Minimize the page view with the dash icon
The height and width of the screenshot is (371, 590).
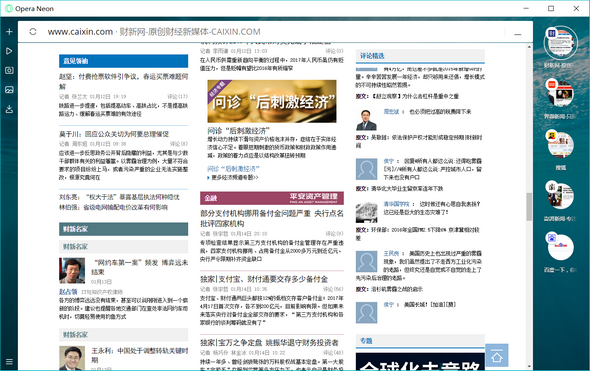[x=518, y=34]
